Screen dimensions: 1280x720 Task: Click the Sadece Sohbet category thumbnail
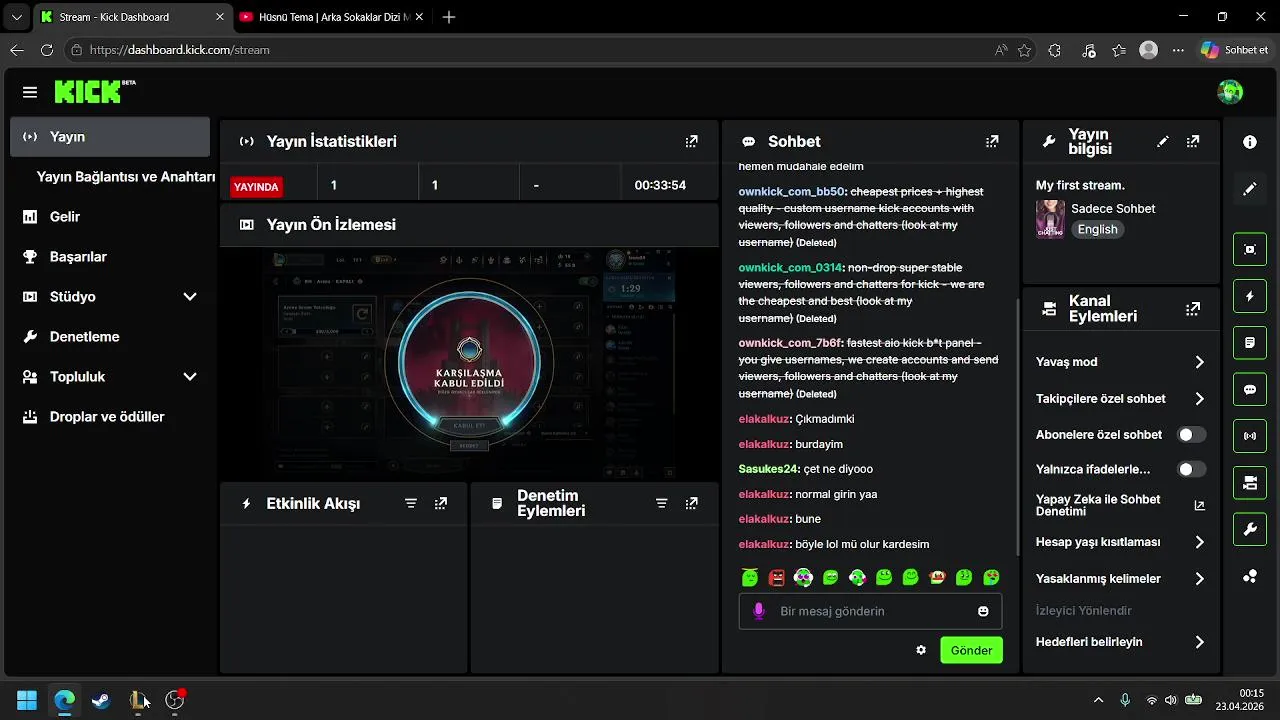click(1050, 218)
